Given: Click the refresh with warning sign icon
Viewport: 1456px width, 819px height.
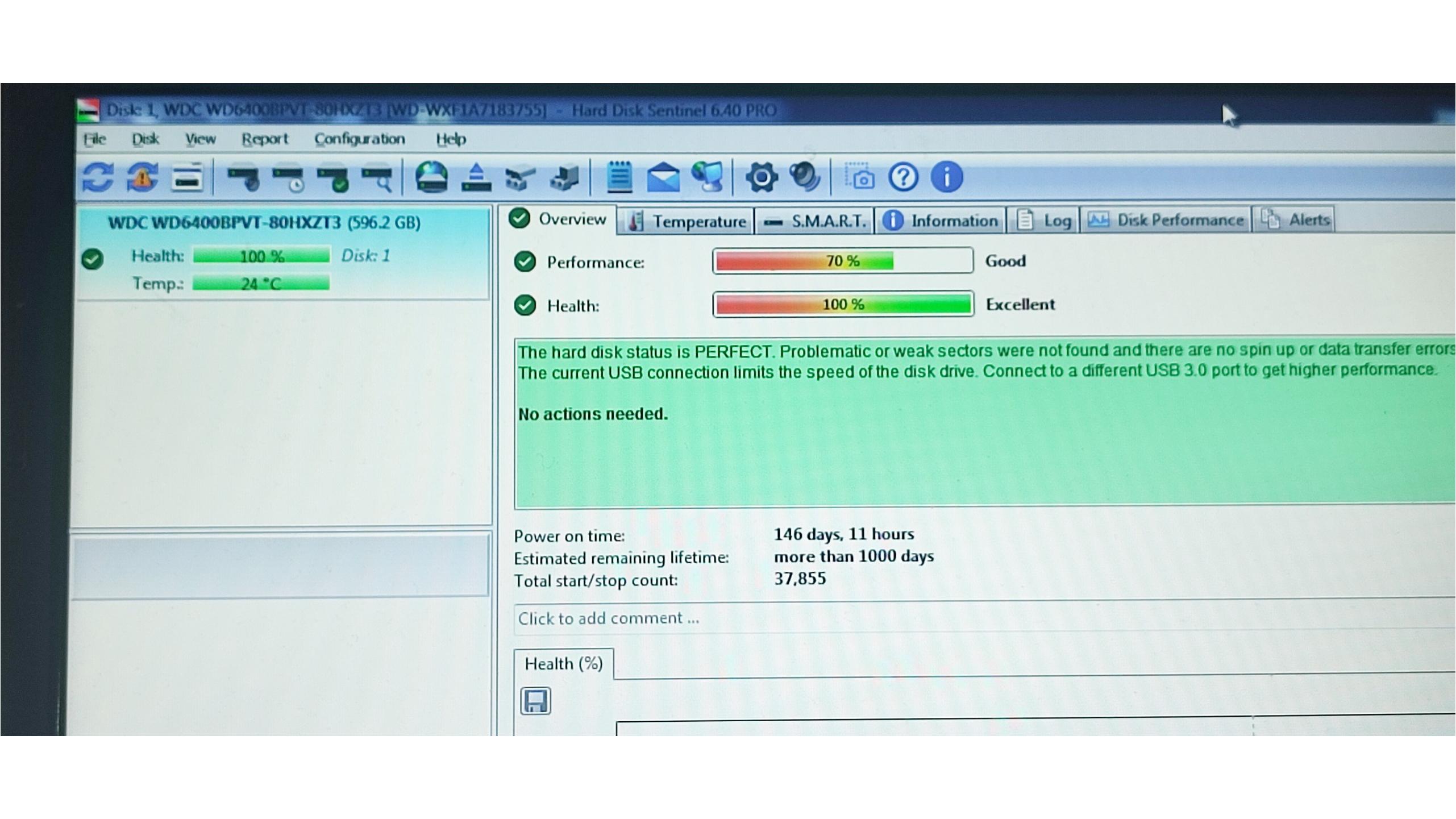Looking at the screenshot, I should click(143, 177).
